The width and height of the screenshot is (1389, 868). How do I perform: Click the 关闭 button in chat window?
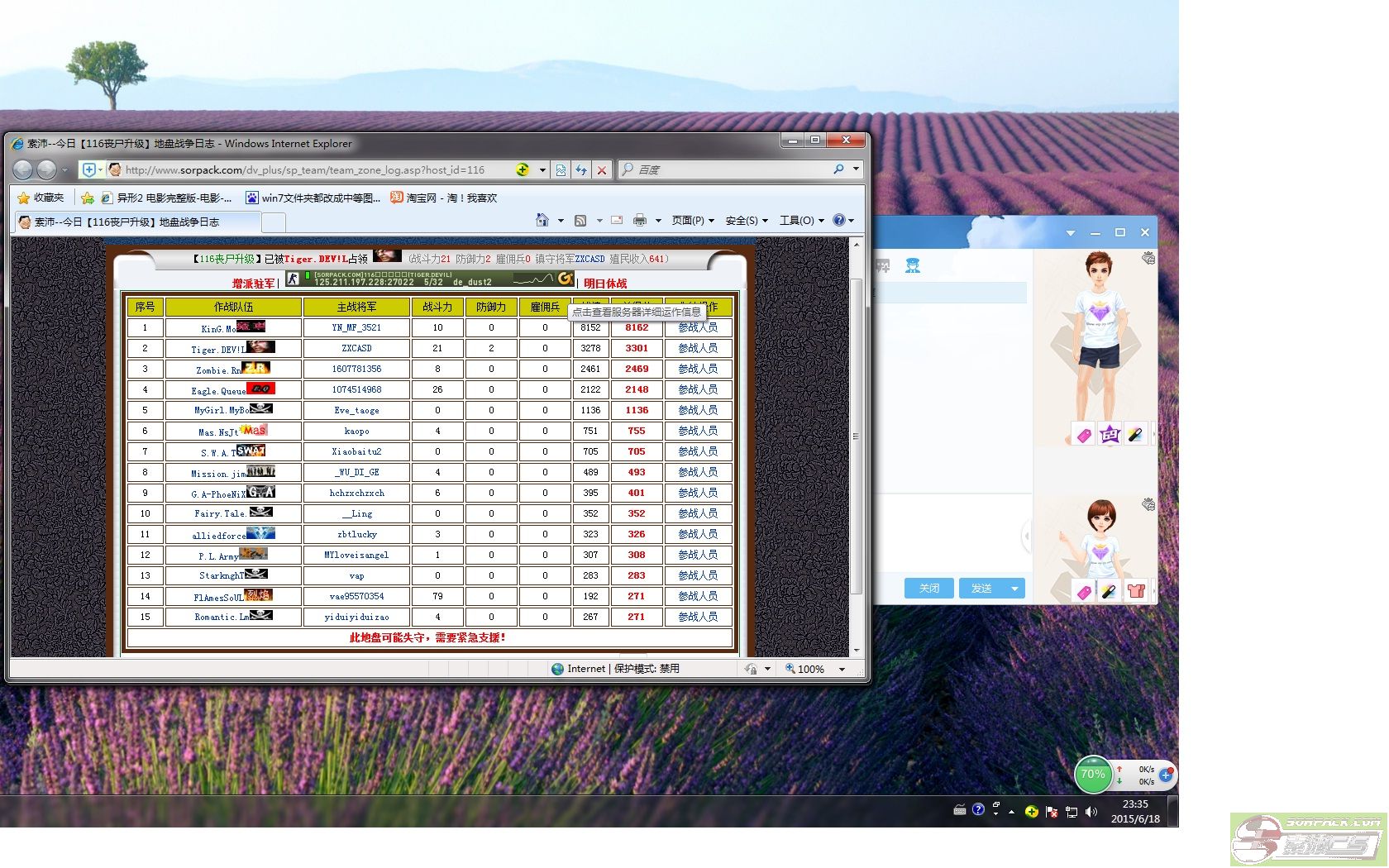tap(929, 589)
